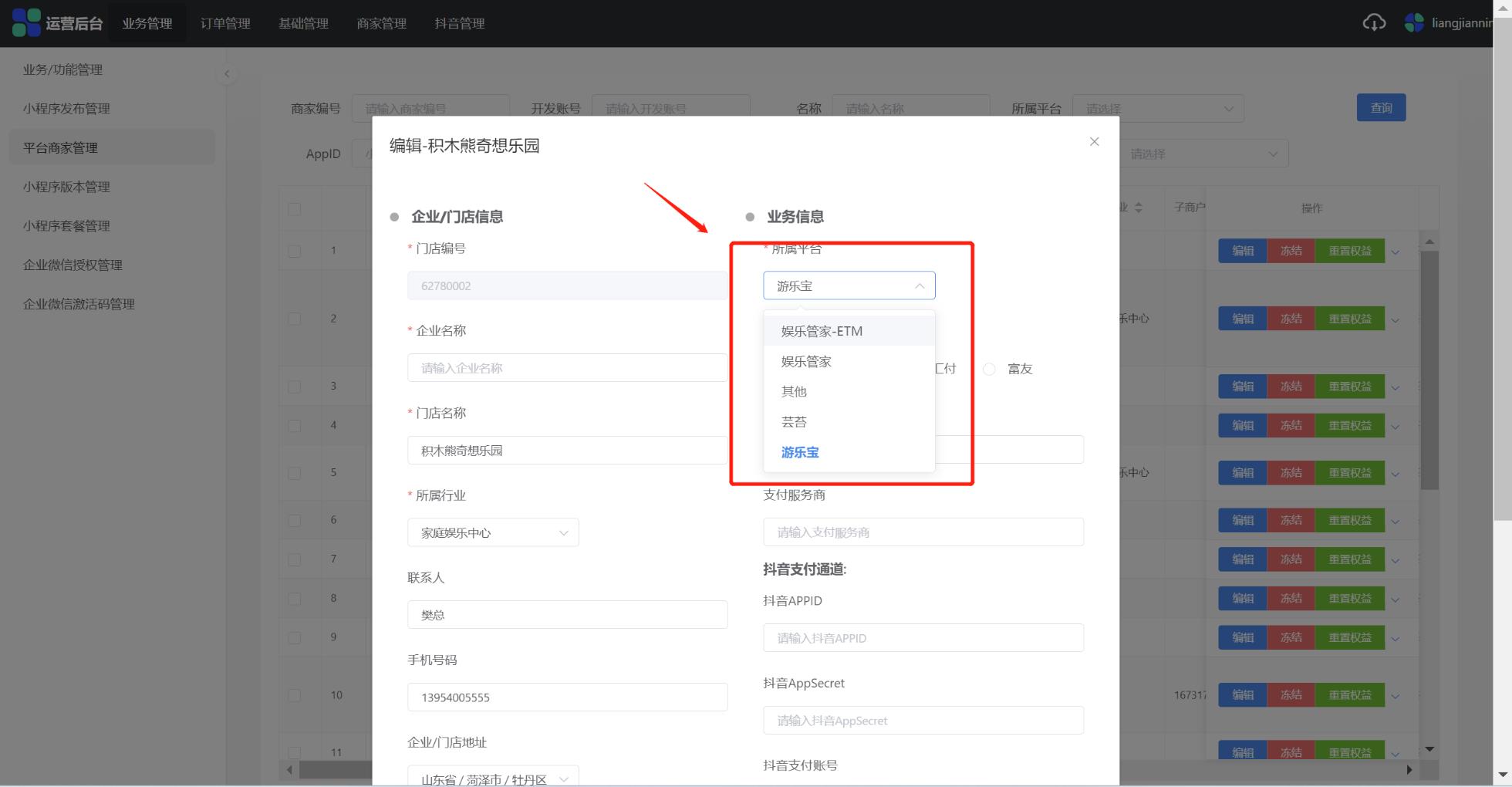Go to 小程序套餐管理 sidebar item
Image resolution: width=1512 pixels, height=787 pixels.
tap(112, 226)
